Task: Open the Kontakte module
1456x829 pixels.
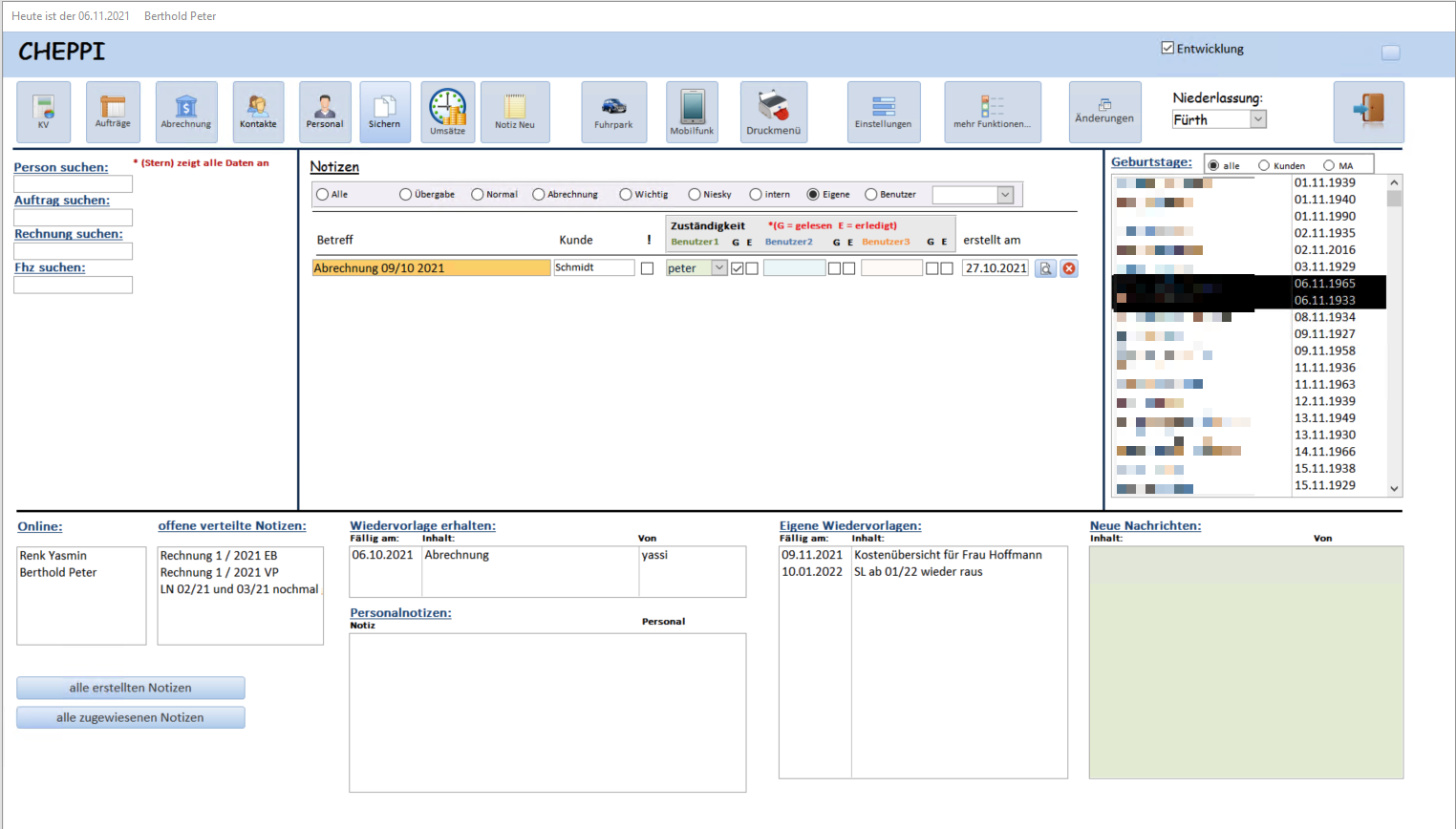Action: coord(258,112)
